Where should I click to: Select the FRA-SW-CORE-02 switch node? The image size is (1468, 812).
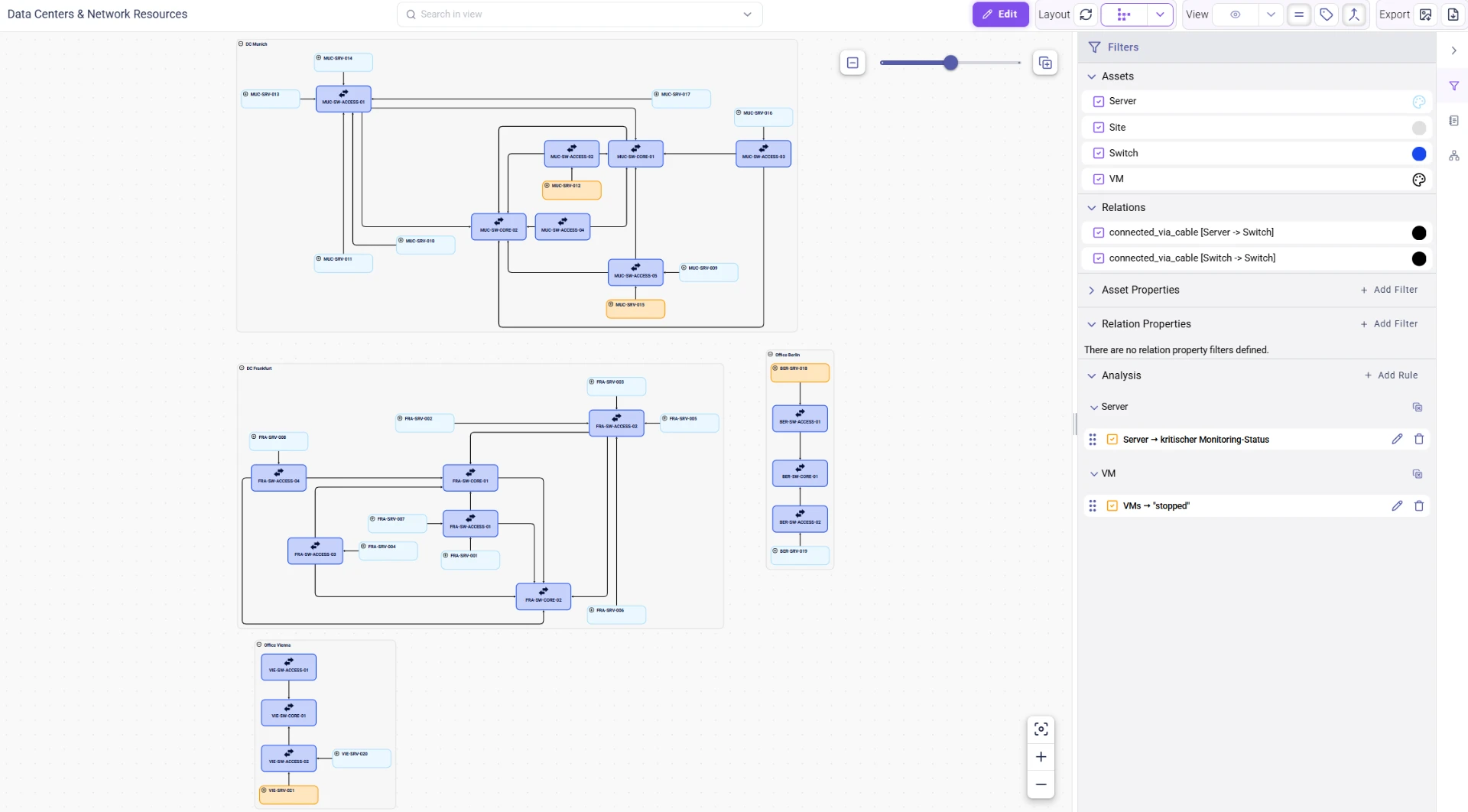(544, 596)
